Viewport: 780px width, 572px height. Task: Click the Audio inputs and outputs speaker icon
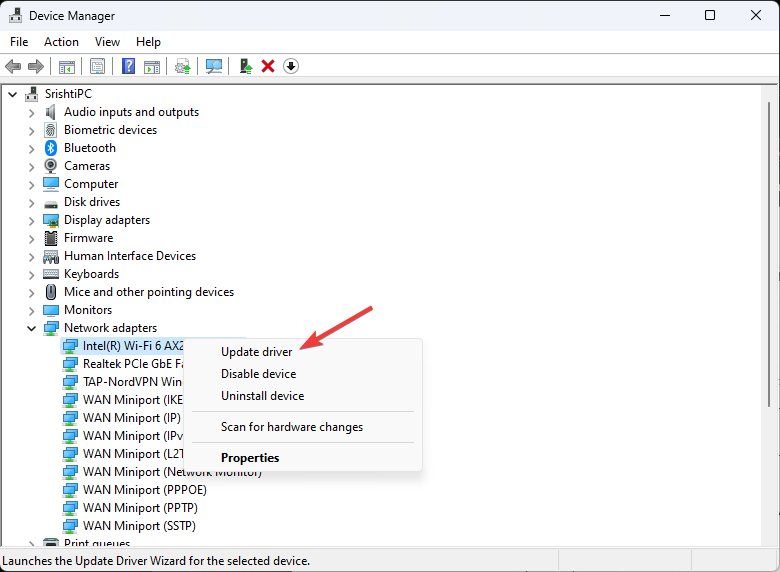(x=51, y=112)
